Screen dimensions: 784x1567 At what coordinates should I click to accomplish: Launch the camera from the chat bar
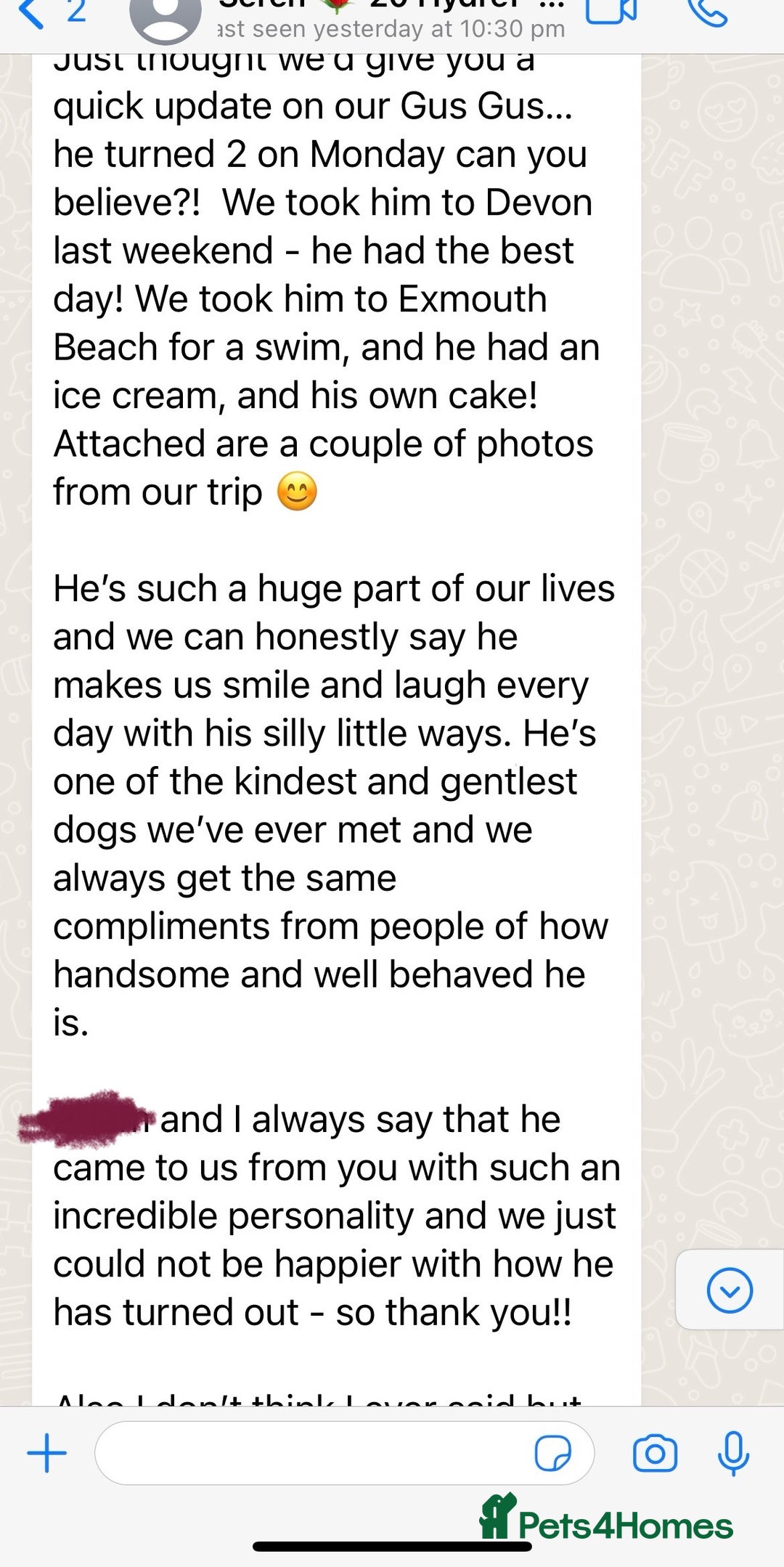(655, 1454)
